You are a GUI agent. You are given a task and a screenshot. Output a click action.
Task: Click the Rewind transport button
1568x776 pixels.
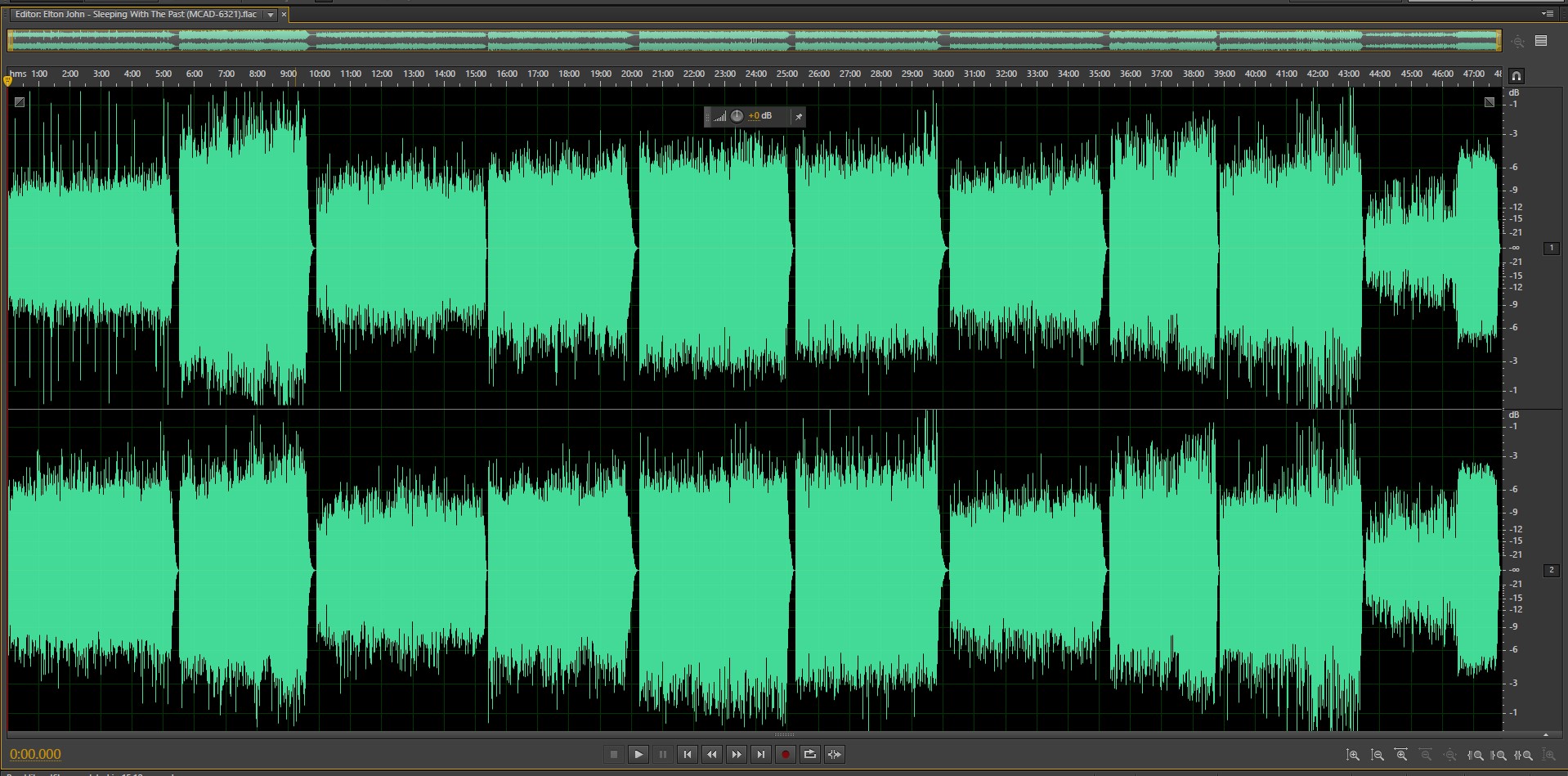[712, 754]
